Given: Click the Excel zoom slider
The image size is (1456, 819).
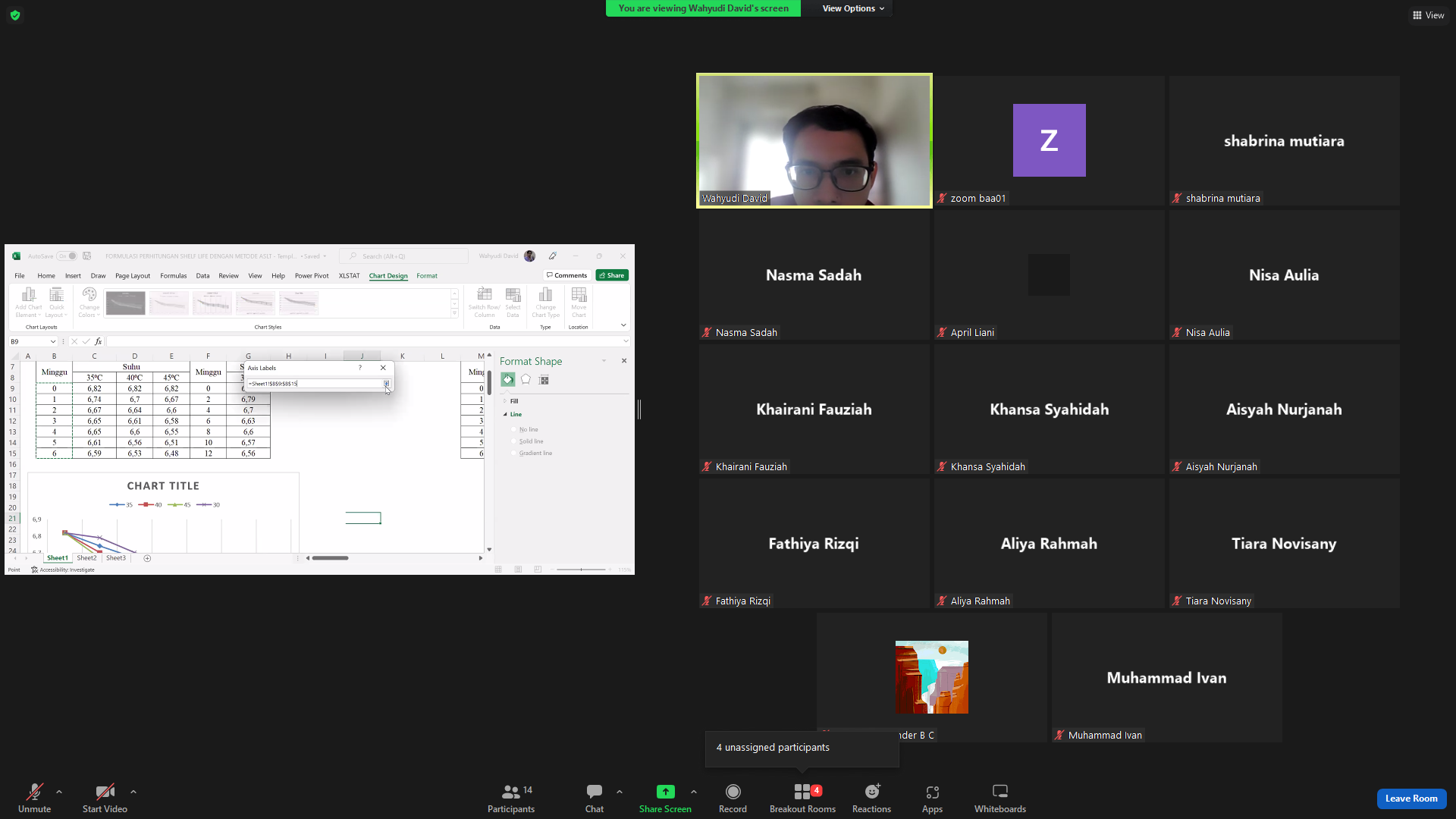Looking at the screenshot, I should click(x=582, y=570).
